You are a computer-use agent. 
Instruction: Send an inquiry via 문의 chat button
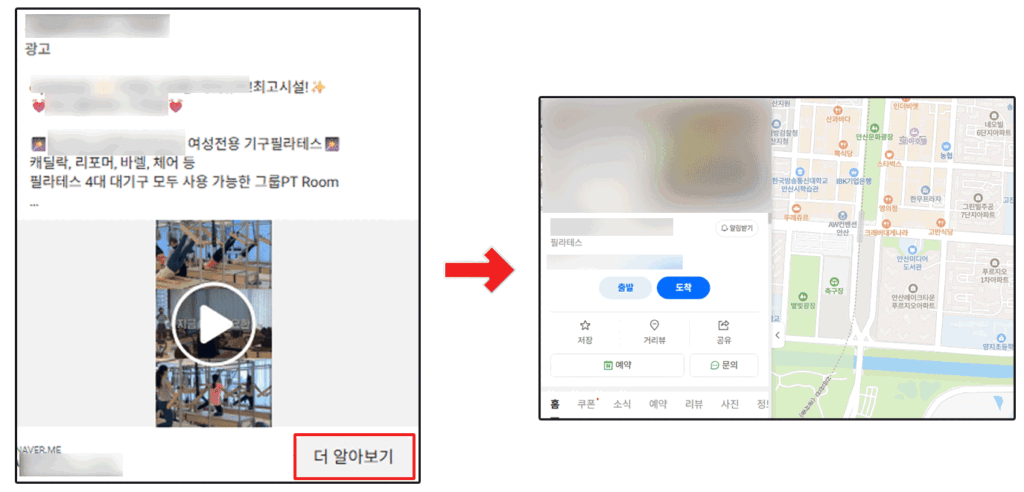(724, 365)
